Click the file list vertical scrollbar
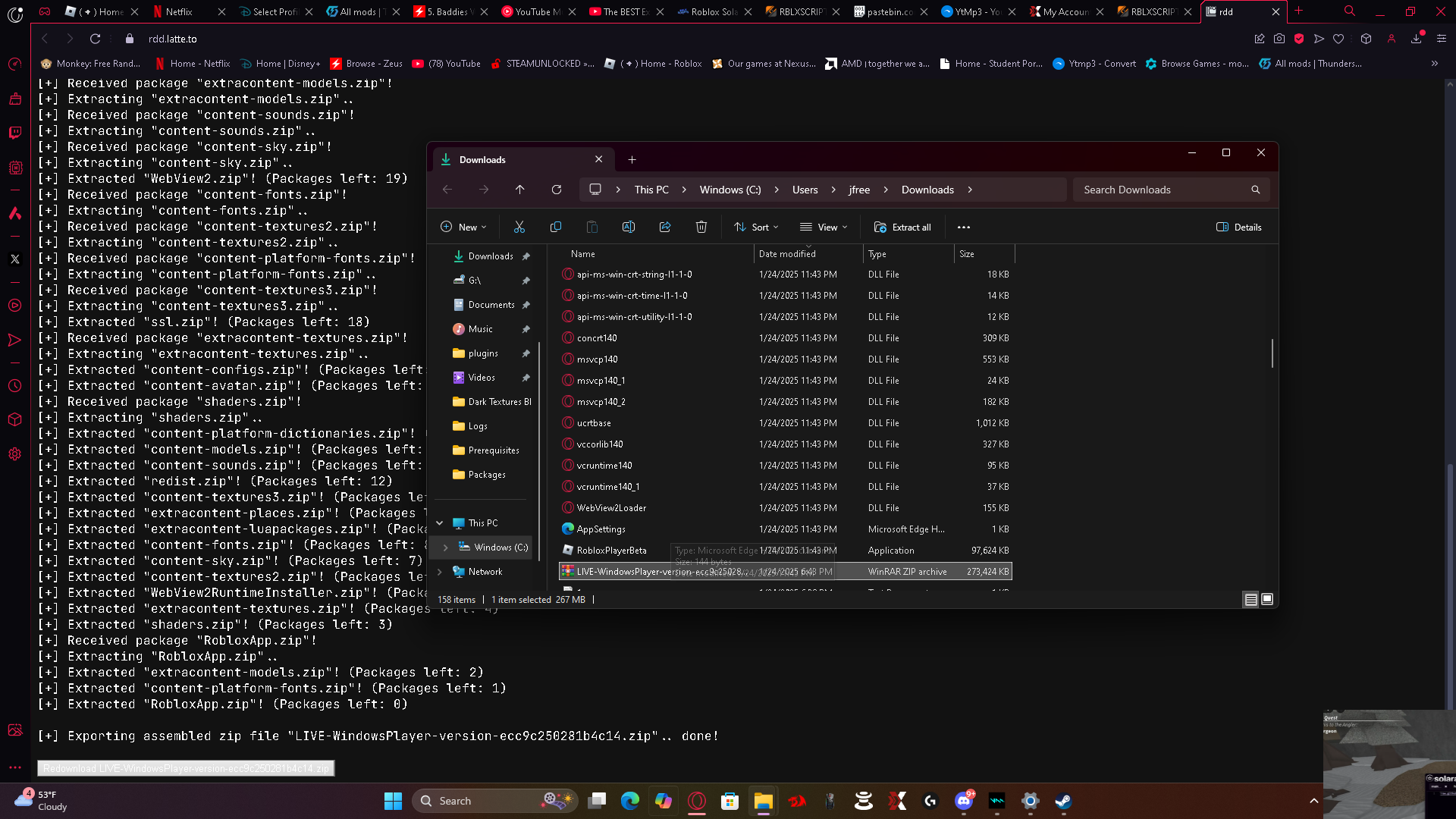 [1272, 353]
